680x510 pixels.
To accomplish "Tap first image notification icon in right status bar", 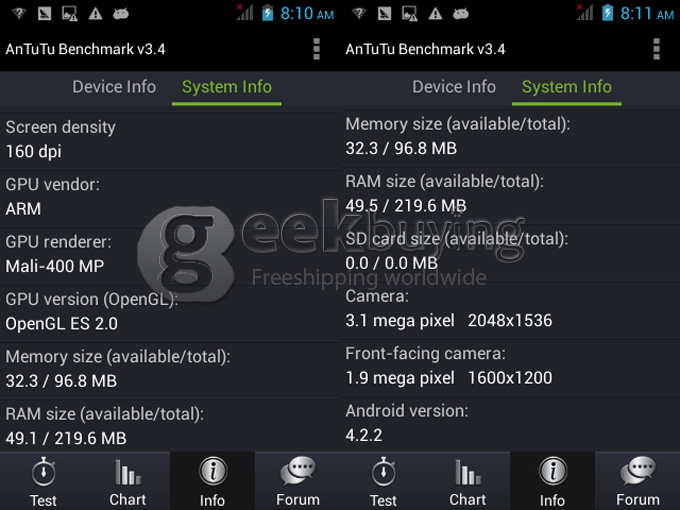I will coord(384,13).
